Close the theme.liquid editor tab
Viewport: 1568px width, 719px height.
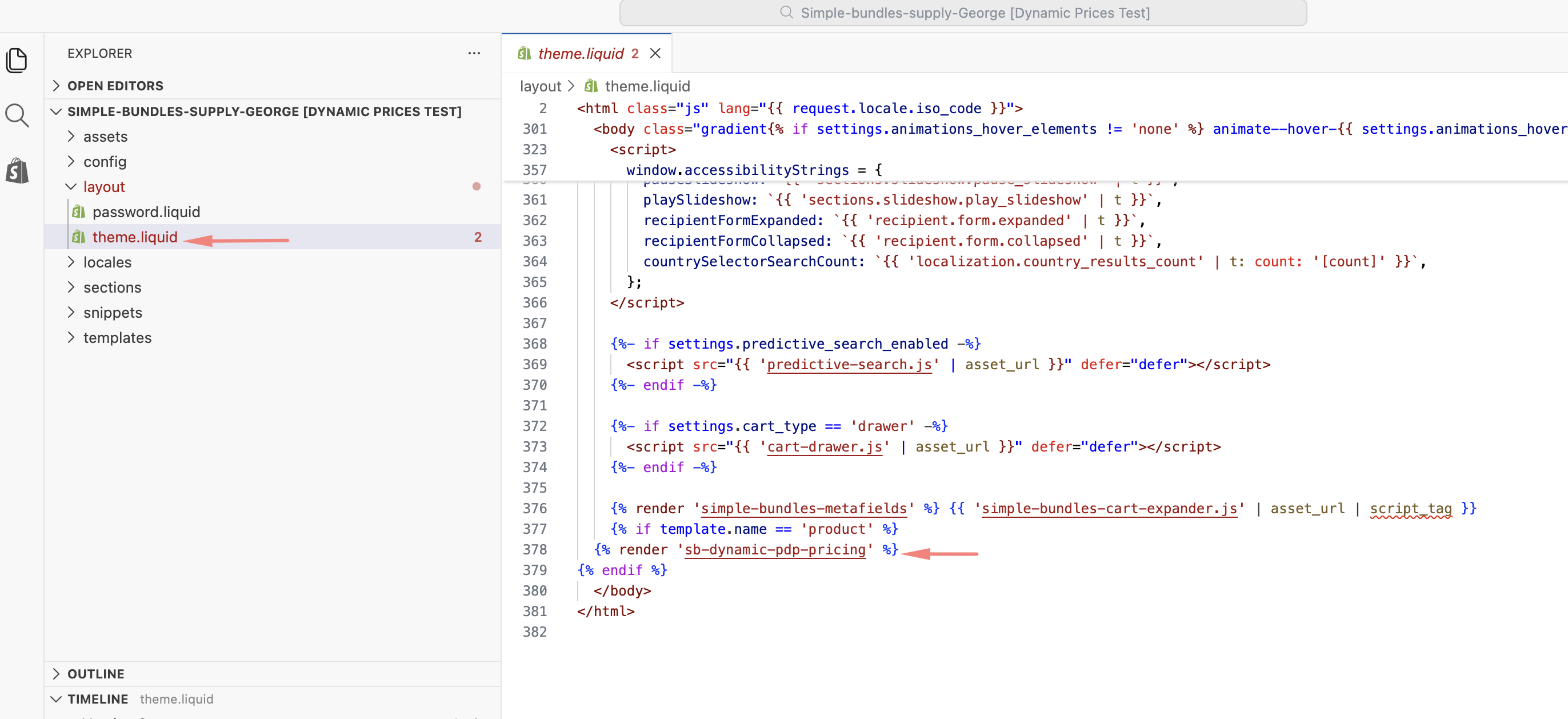[x=655, y=54]
